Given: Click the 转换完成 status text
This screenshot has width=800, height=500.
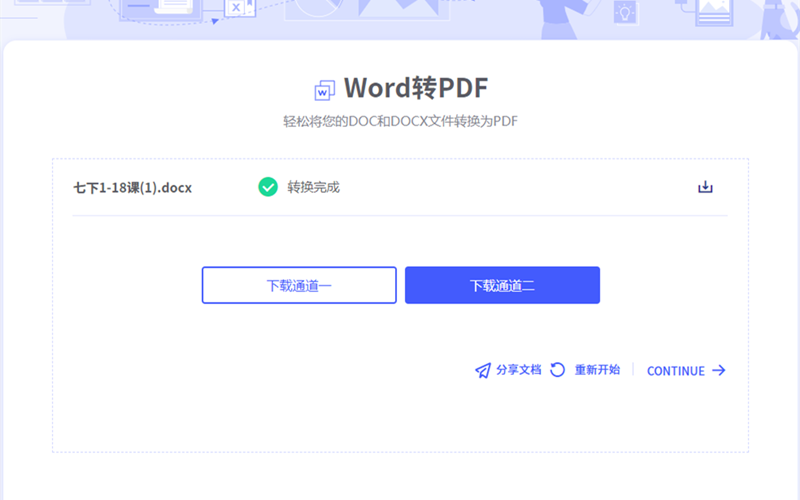Looking at the screenshot, I should (313, 187).
